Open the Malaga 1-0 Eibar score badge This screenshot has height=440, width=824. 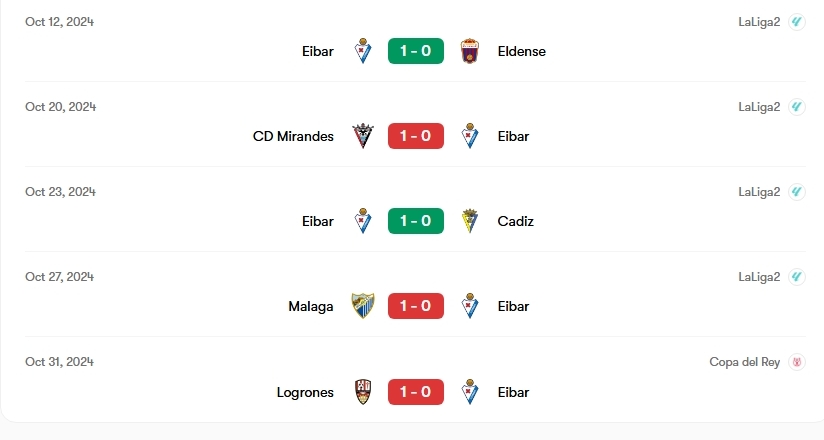[416, 306]
